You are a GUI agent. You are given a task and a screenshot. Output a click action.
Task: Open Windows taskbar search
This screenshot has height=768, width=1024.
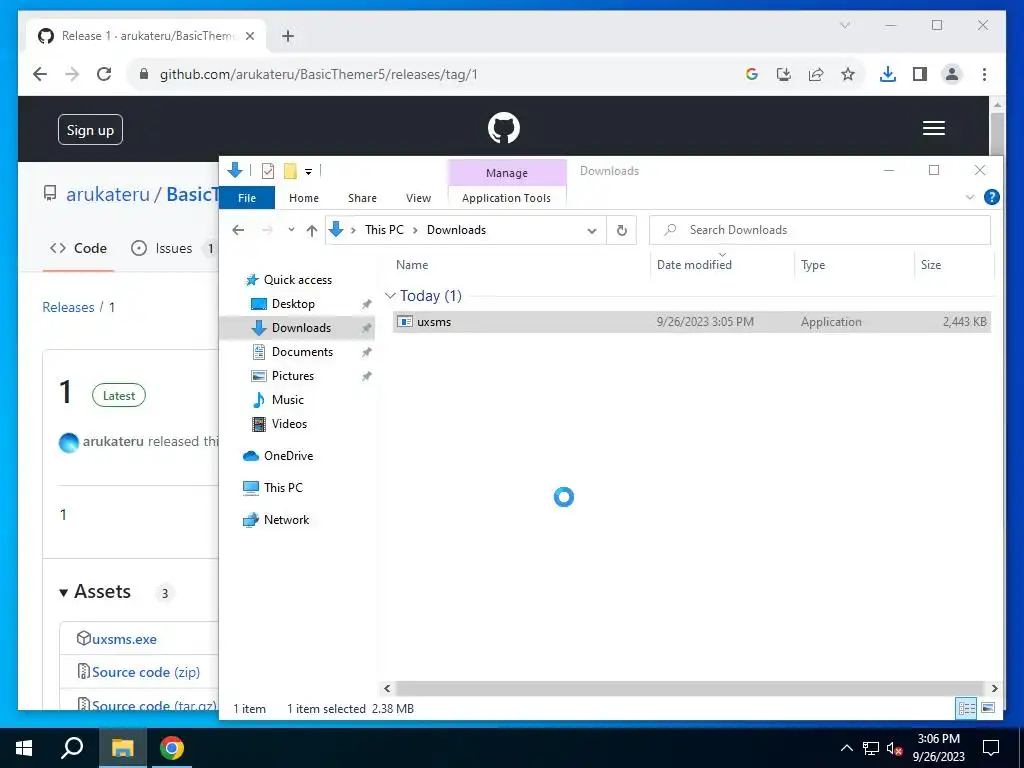tap(72, 748)
